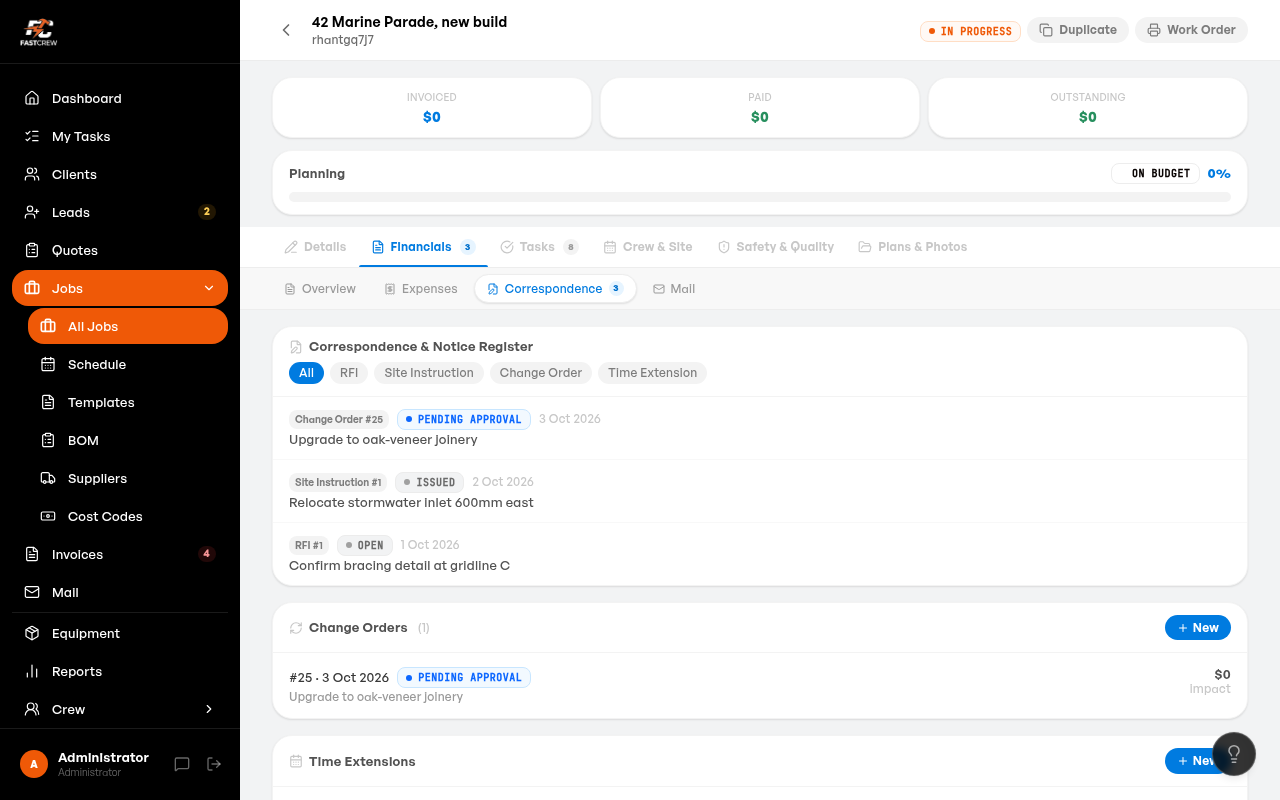
Task: Open the Schedule page
Action: (128, 364)
